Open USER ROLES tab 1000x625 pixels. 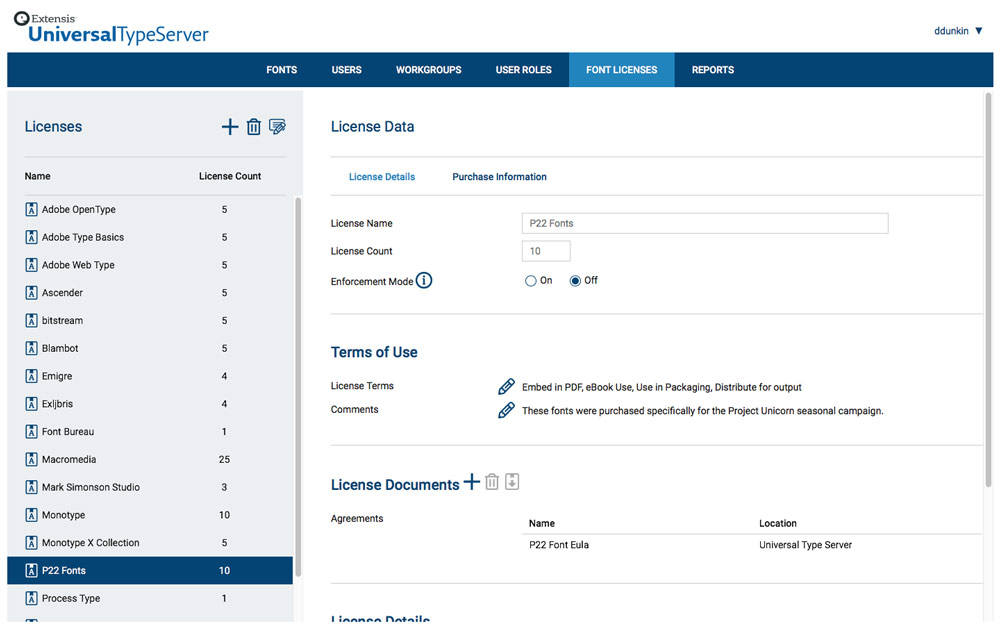pyautogui.click(x=524, y=70)
